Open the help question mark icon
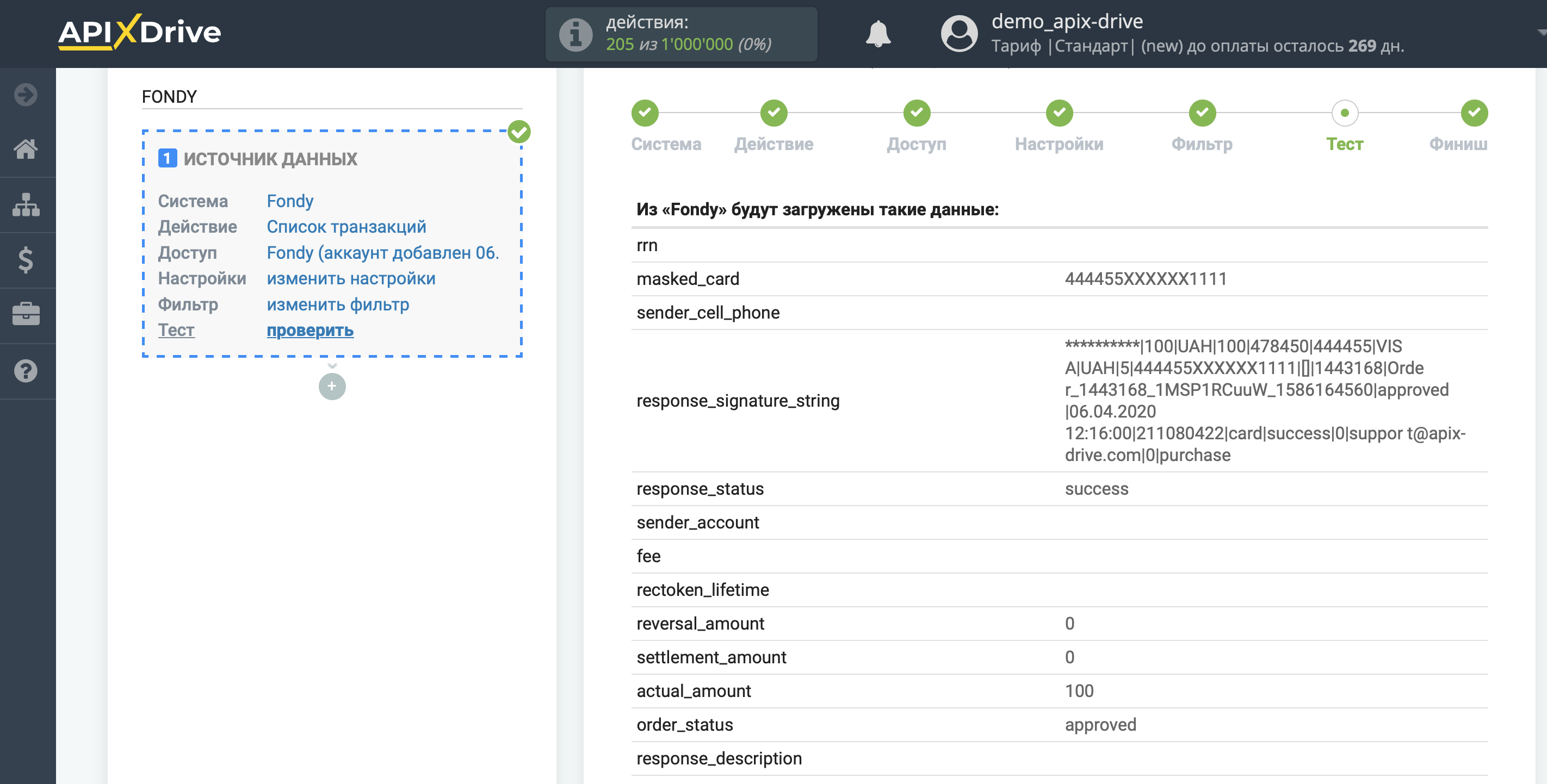 click(x=26, y=371)
